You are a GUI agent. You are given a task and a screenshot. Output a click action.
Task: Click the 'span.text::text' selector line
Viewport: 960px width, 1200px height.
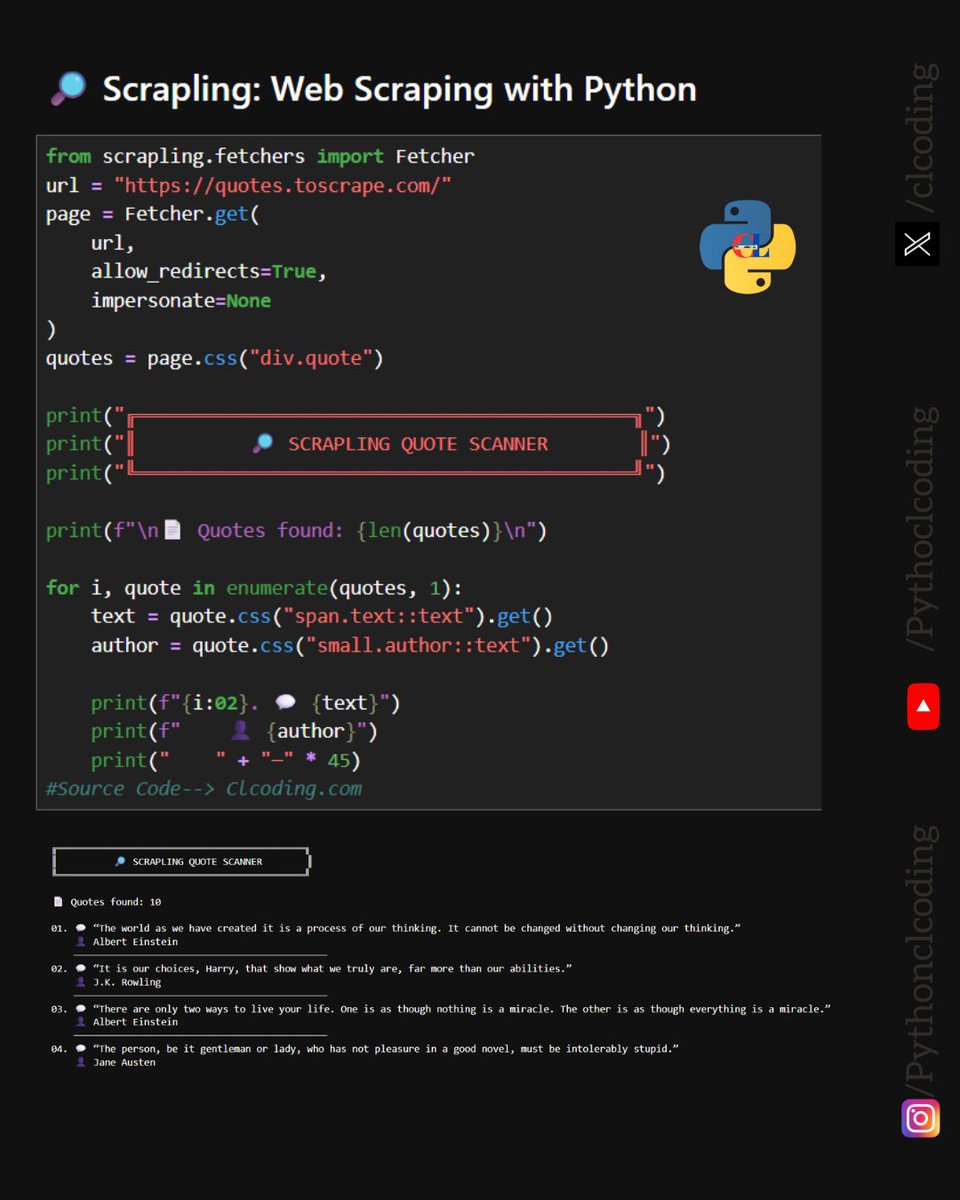click(322, 617)
